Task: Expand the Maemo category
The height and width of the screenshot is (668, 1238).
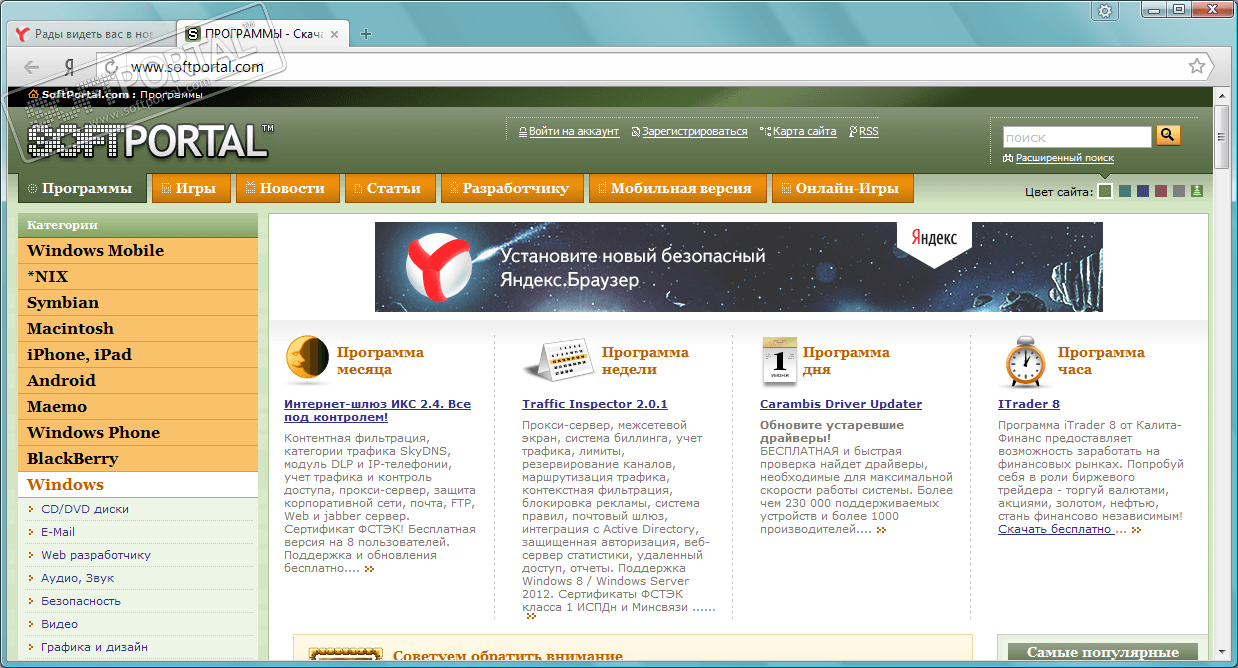Action: point(138,406)
